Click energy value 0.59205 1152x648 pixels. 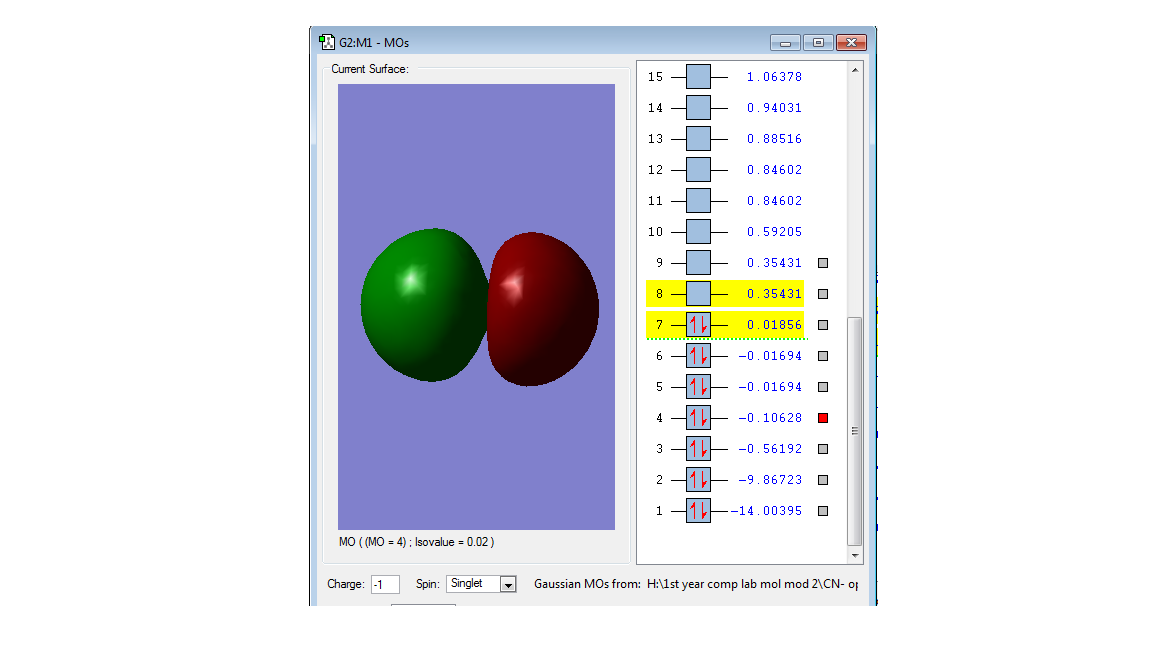point(774,231)
